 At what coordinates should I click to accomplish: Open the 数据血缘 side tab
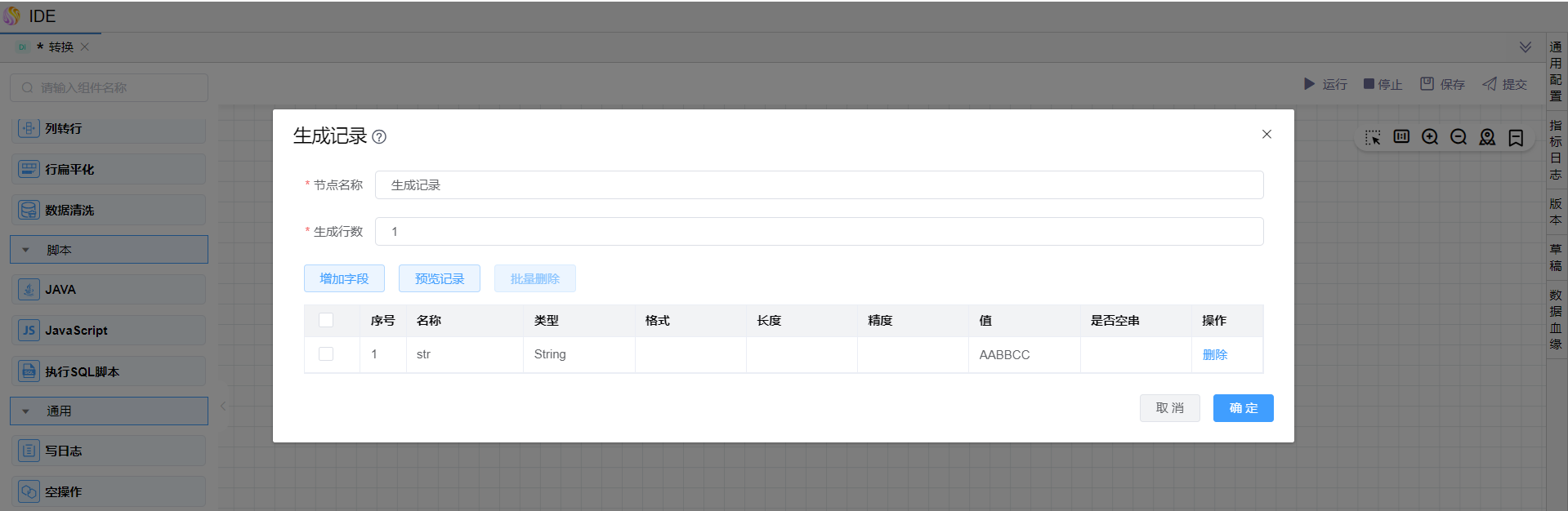tap(1556, 319)
